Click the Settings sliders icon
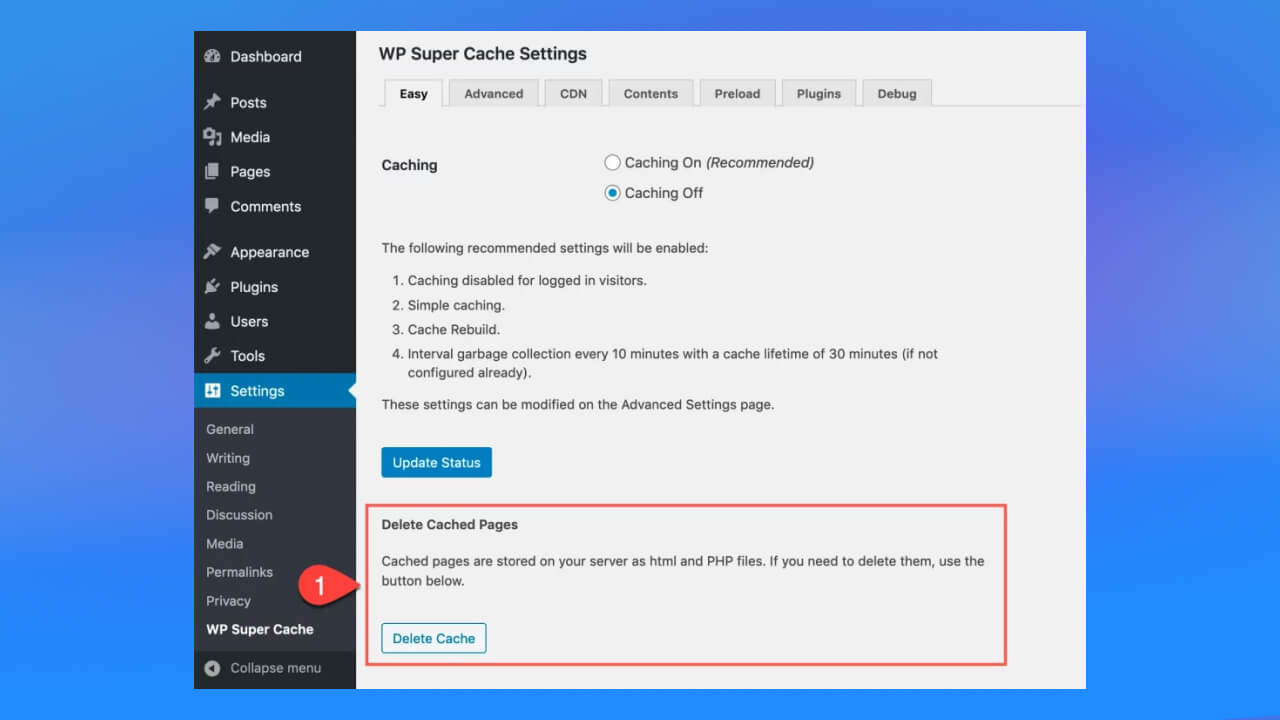Screen dimensions: 1280x720 [212, 391]
